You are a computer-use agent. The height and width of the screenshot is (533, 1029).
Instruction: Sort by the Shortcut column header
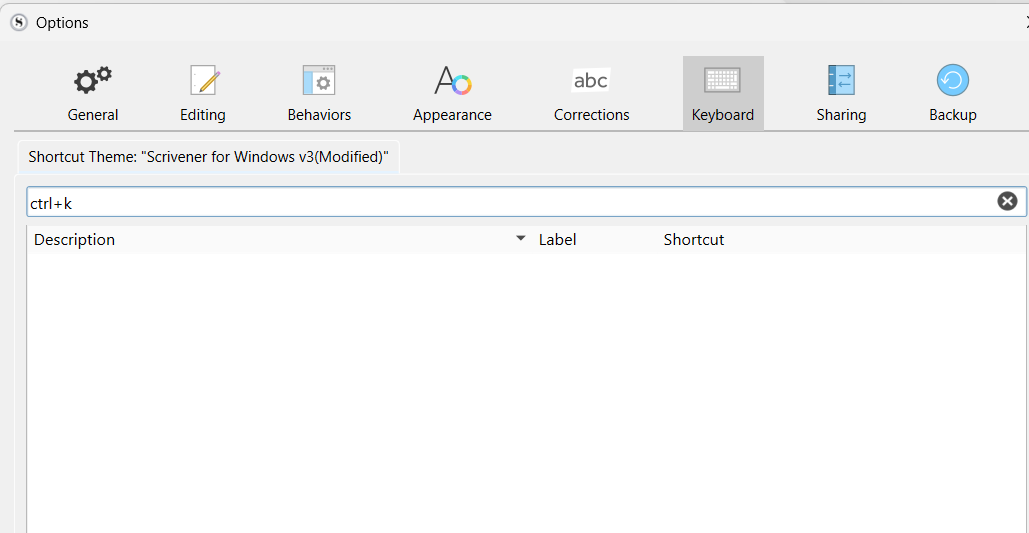[694, 240]
